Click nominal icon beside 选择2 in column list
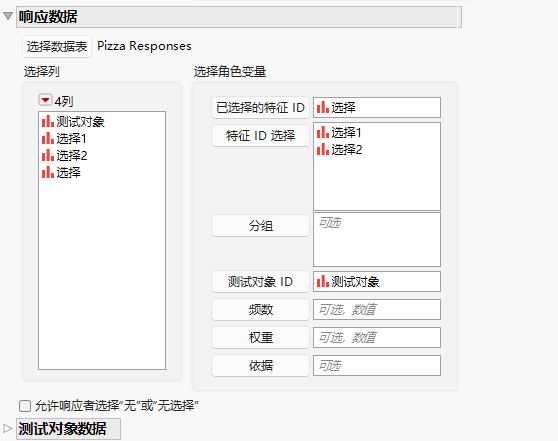The width and height of the screenshot is (558, 441). pyautogui.click(x=48, y=155)
